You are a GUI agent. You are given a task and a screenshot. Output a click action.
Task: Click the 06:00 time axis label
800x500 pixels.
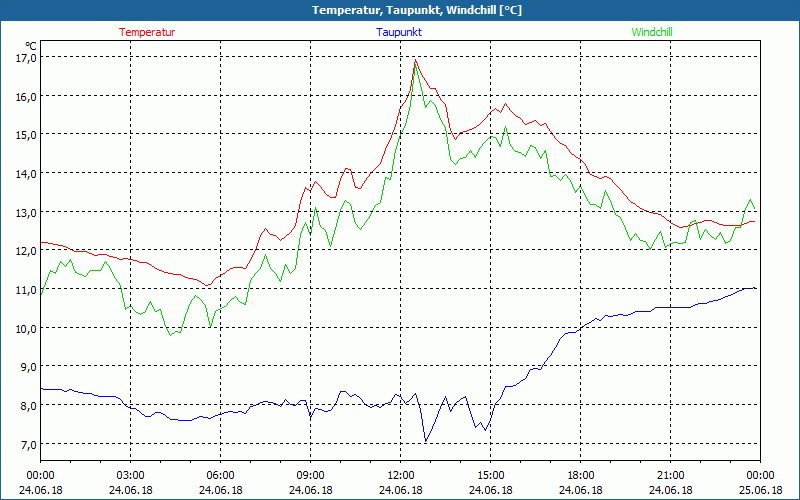point(220,476)
